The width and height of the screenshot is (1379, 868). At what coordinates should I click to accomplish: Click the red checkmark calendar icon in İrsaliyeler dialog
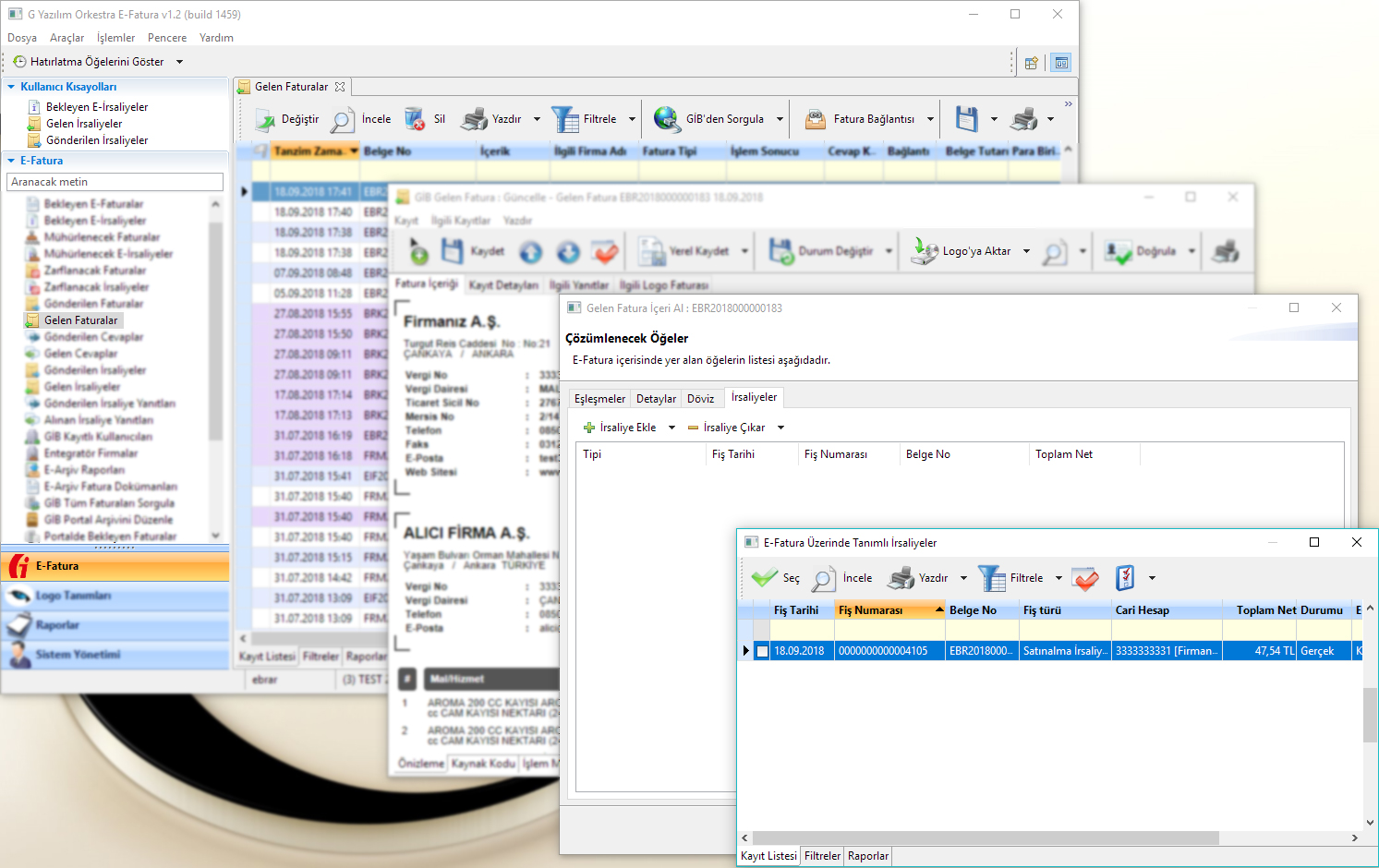(x=1085, y=579)
